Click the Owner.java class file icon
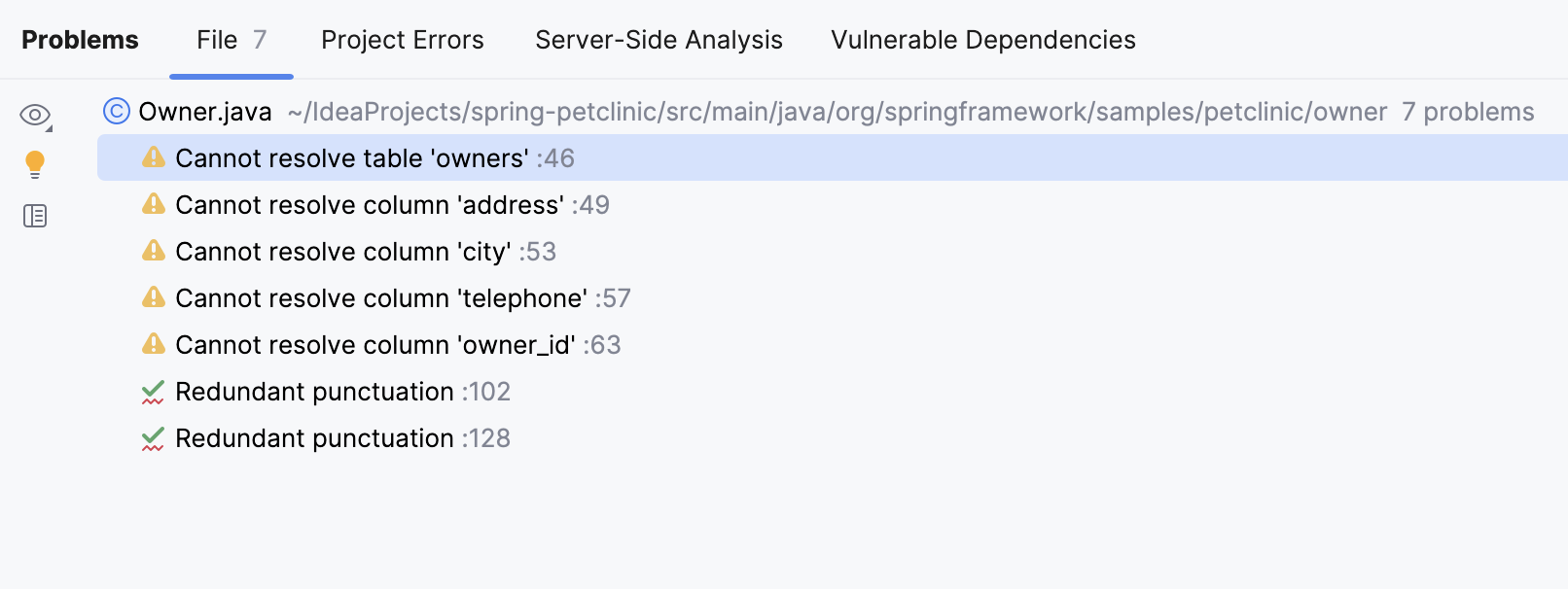Screen dimensions: 1568x589 tap(117, 112)
